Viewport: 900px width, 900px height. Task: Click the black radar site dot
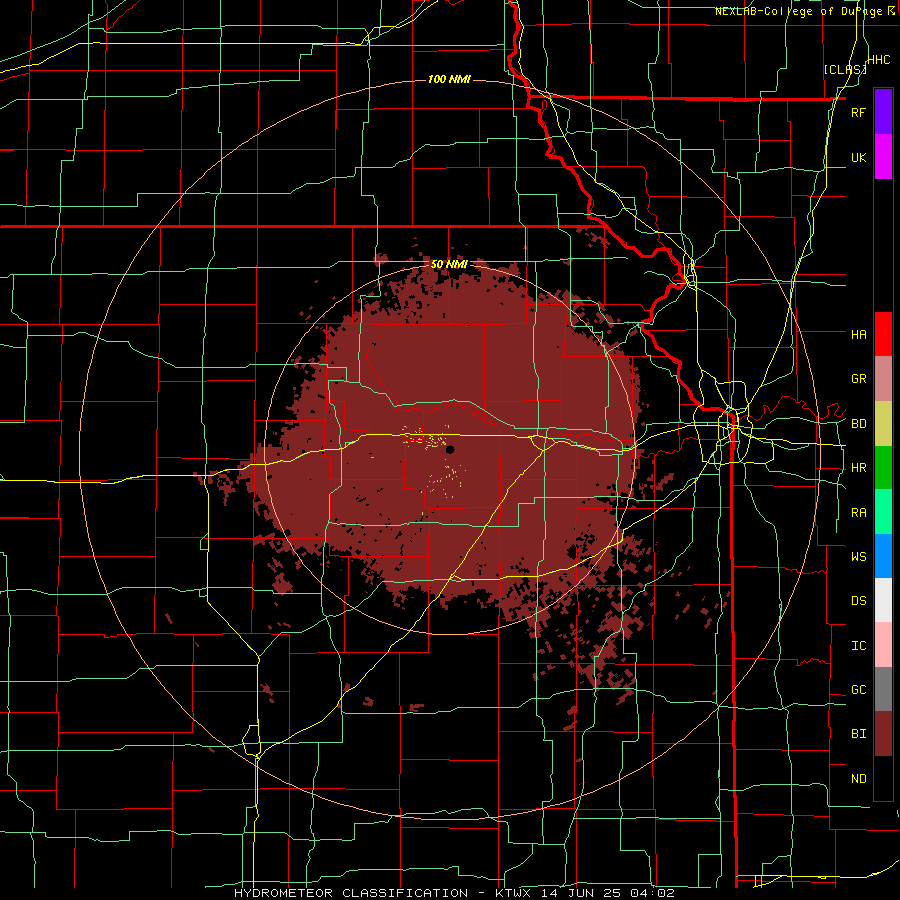click(x=451, y=449)
